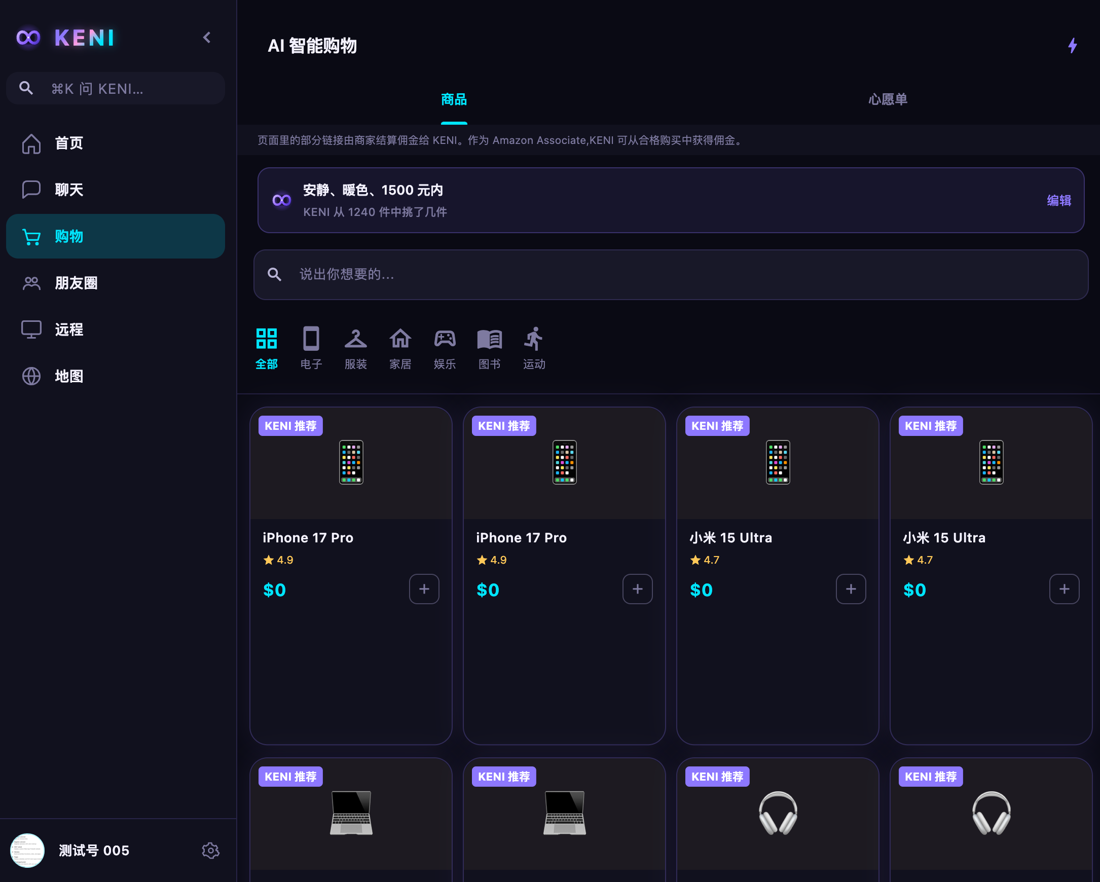The image size is (1100, 882).
Task: Open the last 小米 15 Ultra product image
Action: point(991,463)
